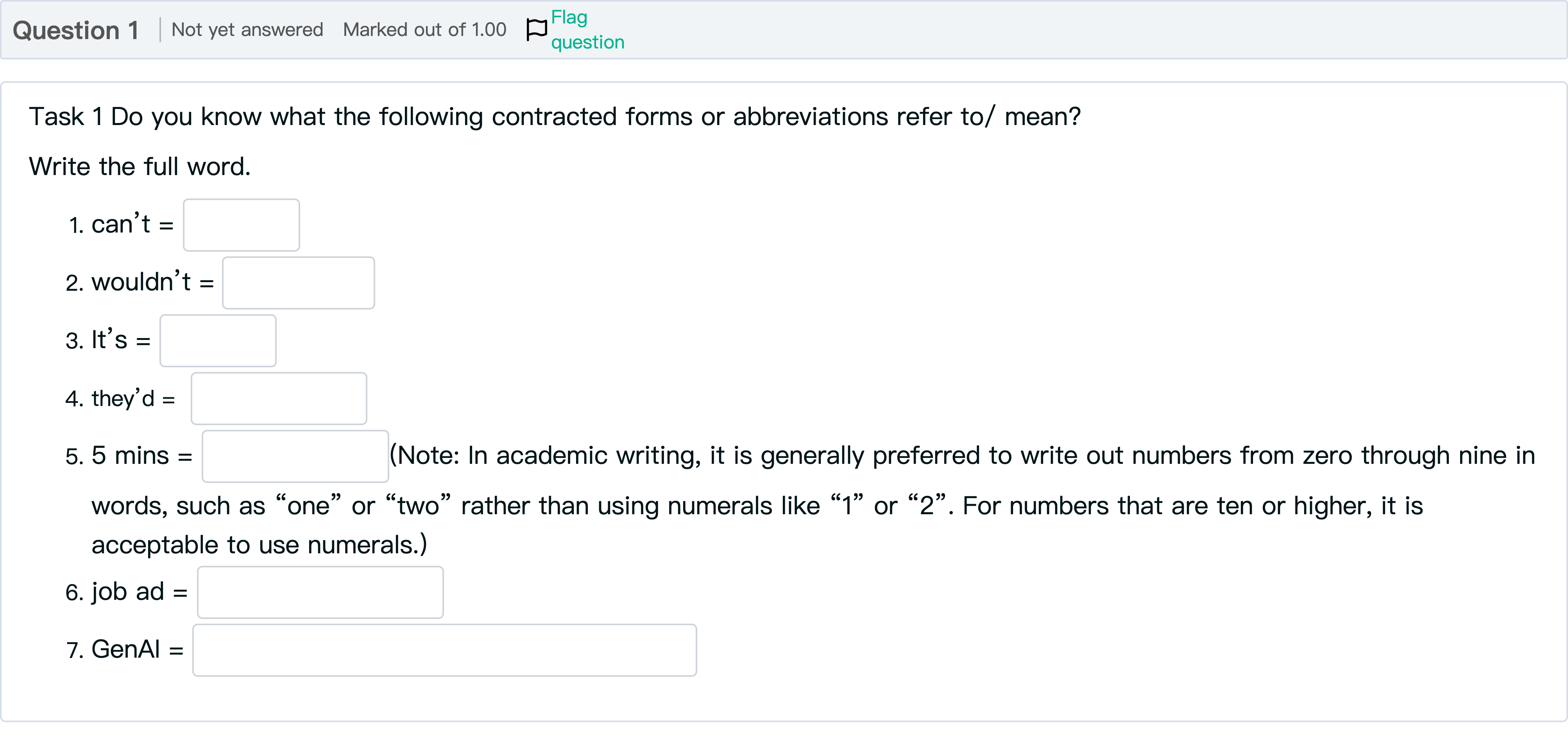Click the answer box for can't
1568x744 pixels.
click(x=241, y=225)
